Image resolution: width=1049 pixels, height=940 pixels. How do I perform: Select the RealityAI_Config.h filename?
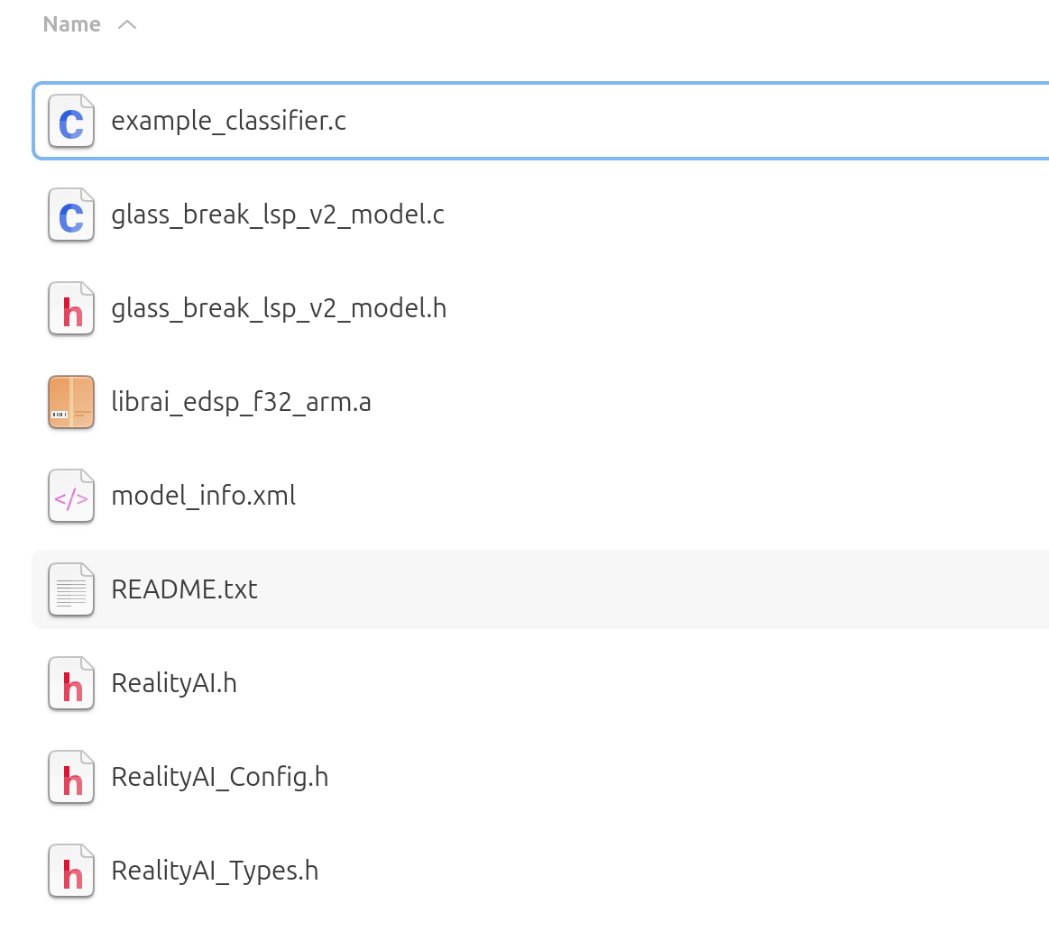click(220, 777)
